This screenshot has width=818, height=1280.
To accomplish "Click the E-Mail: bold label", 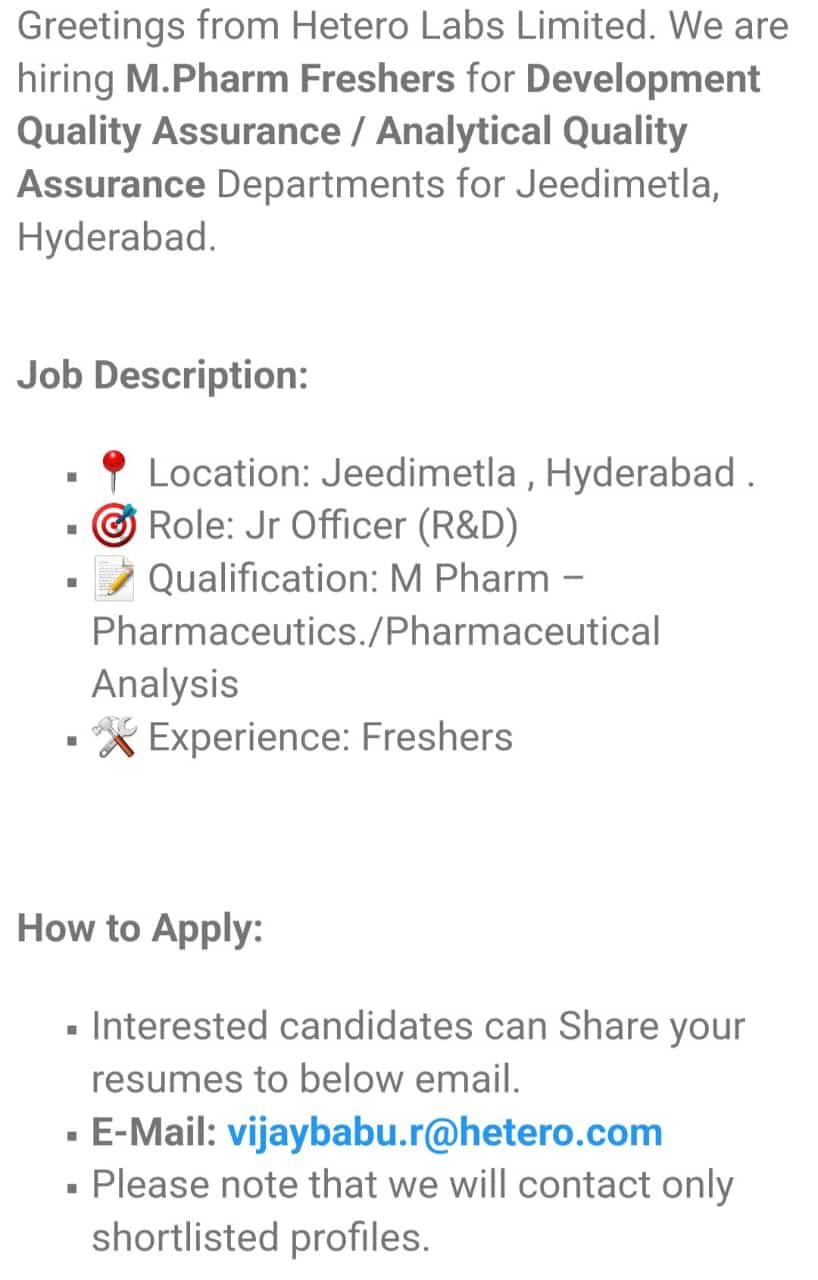I will point(155,1133).
